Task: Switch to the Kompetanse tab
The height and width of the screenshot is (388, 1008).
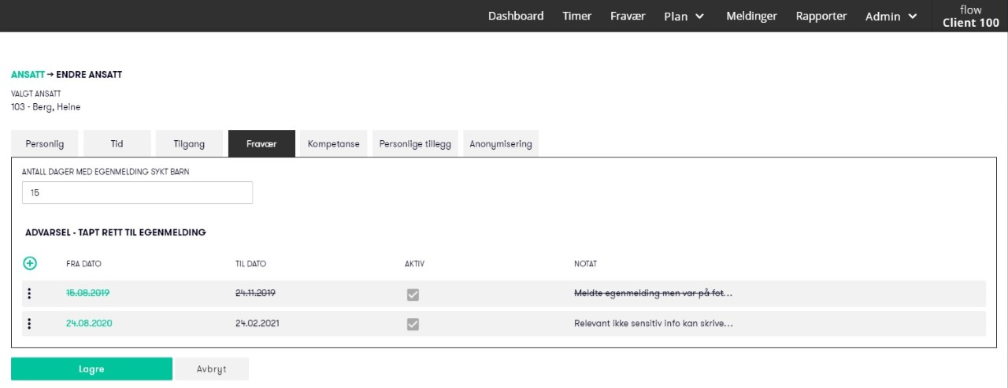Action: click(x=334, y=144)
